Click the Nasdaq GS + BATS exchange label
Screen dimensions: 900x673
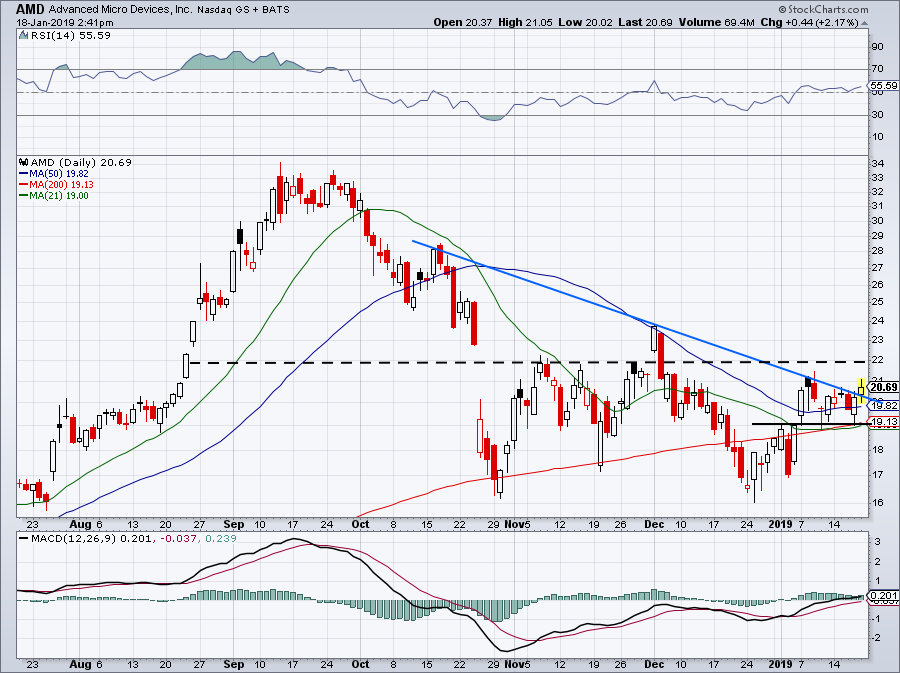[x=243, y=10]
